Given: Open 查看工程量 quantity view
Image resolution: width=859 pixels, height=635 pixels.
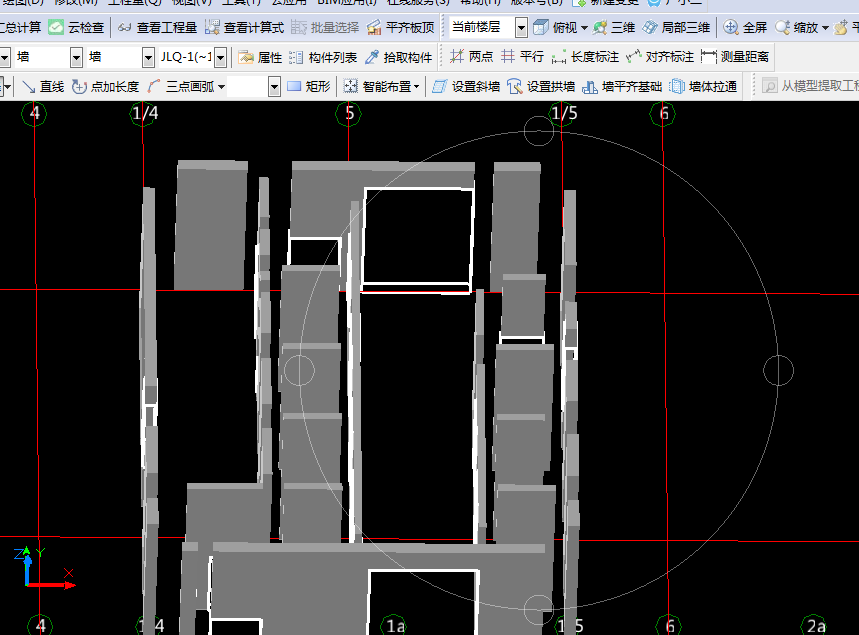Looking at the screenshot, I should (157, 27).
